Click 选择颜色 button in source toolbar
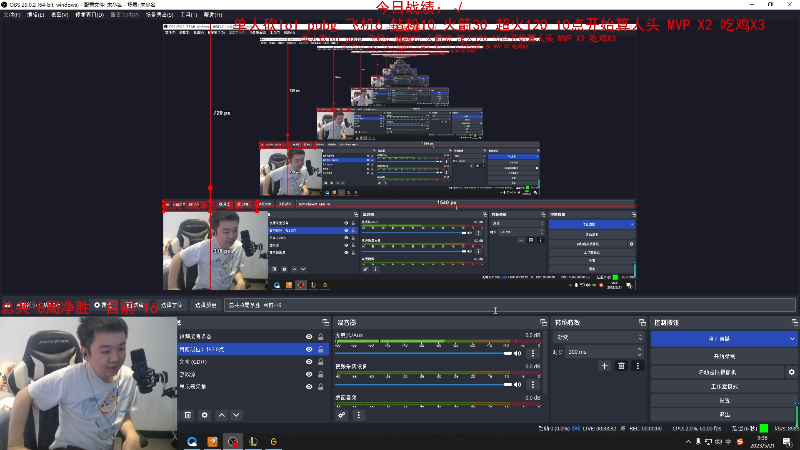This screenshot has height=450, width=800. 206,305
